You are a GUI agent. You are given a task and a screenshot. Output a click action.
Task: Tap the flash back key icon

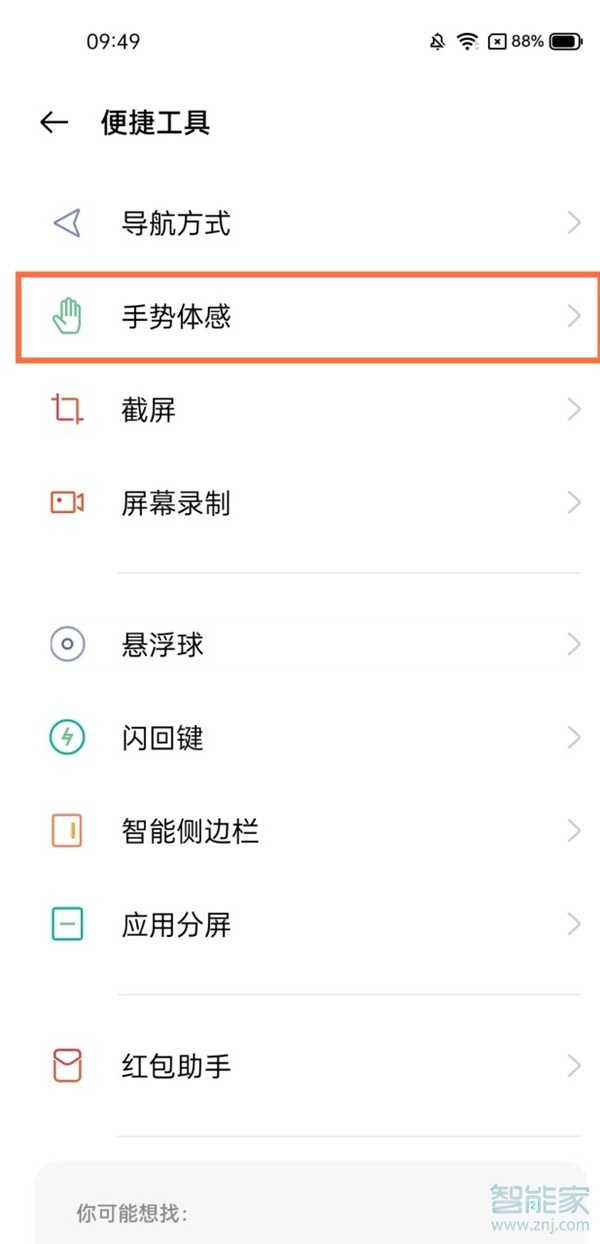pyautogui.click(x=67, y=738)
